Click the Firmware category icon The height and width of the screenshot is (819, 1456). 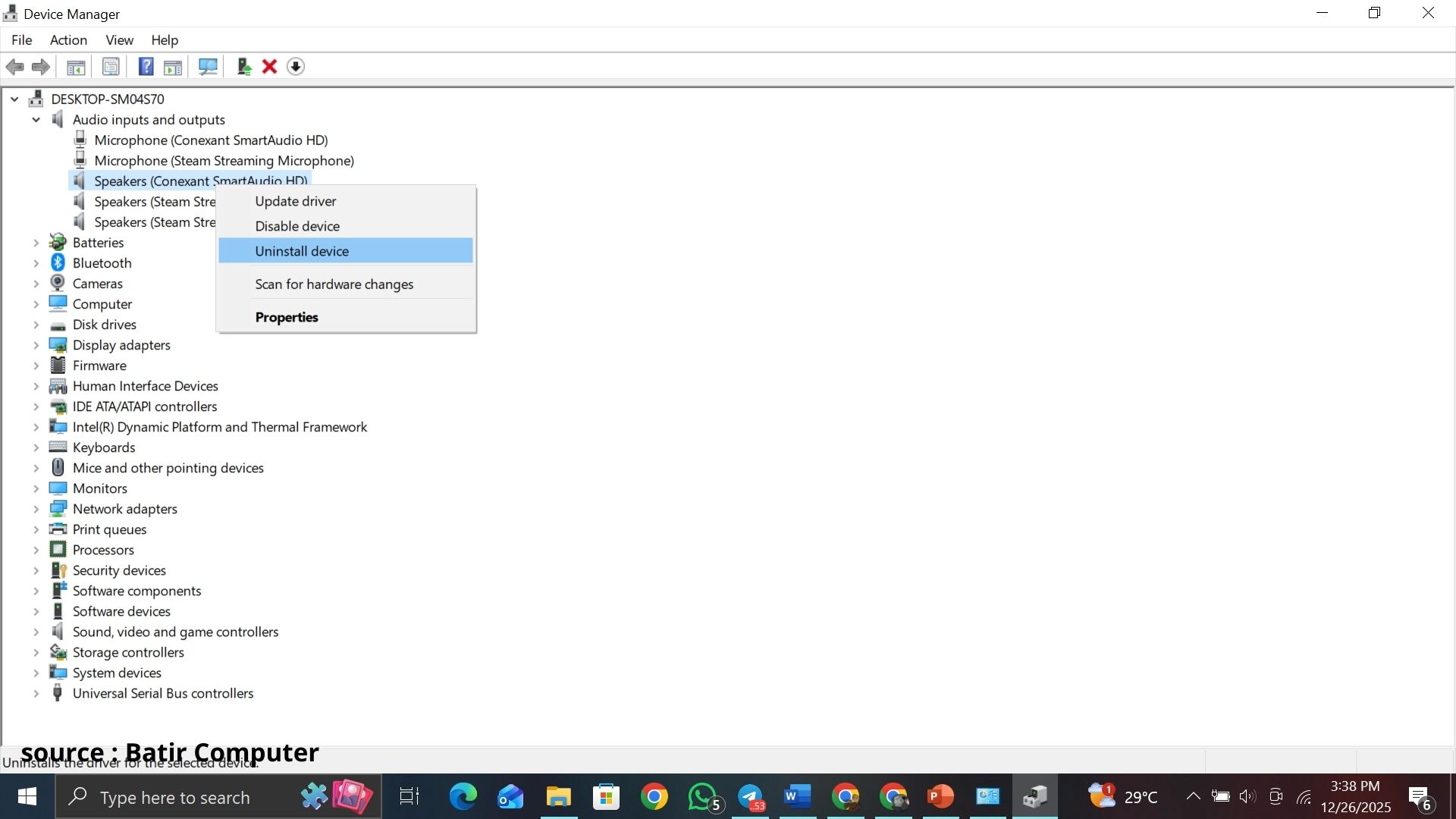pyautogui.click(x=58, y=365)
